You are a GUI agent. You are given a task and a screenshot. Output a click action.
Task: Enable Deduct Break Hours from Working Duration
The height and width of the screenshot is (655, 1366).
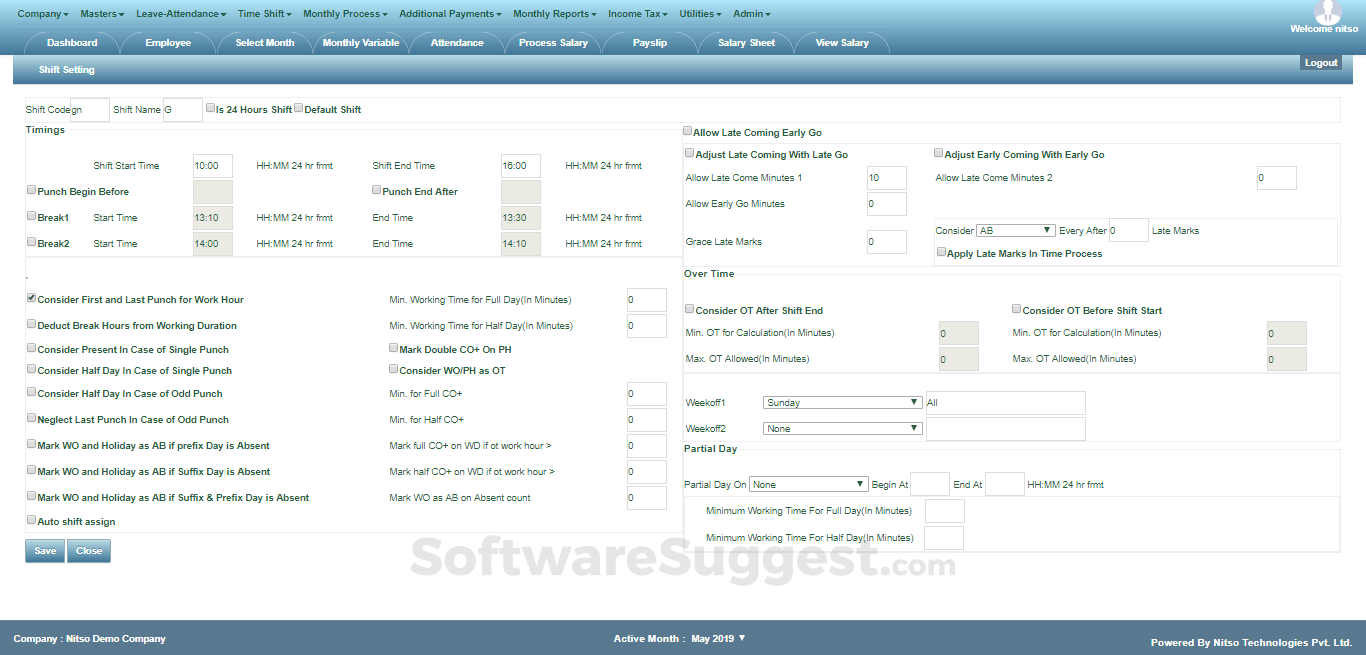[x=31, y=324]
